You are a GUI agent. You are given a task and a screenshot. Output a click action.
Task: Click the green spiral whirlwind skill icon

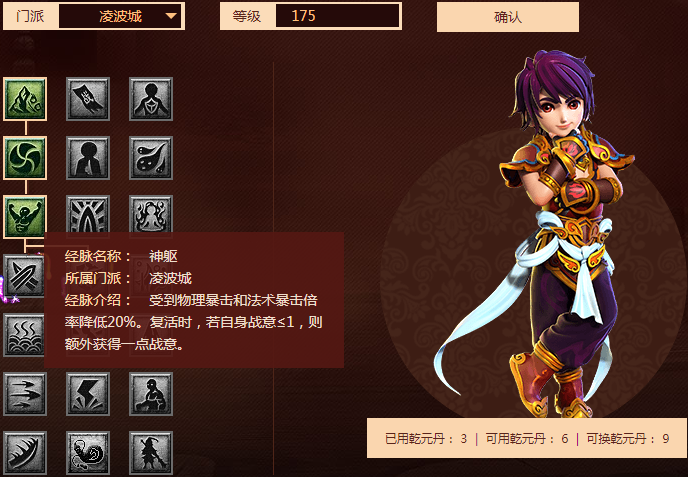(x=25, y=158)
